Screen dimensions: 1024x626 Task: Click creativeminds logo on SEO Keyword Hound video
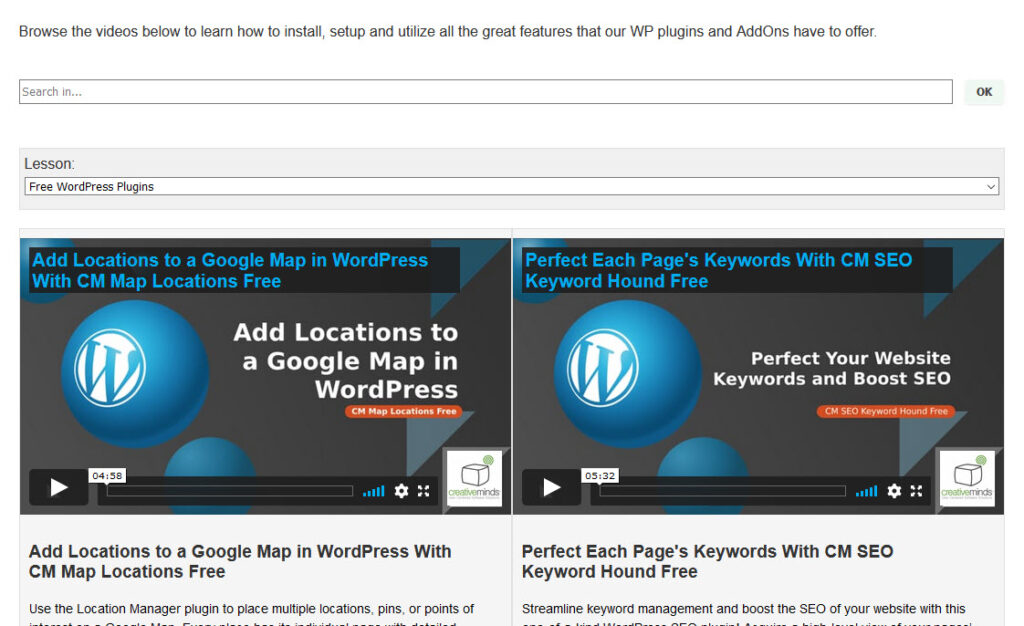point(967,478)
